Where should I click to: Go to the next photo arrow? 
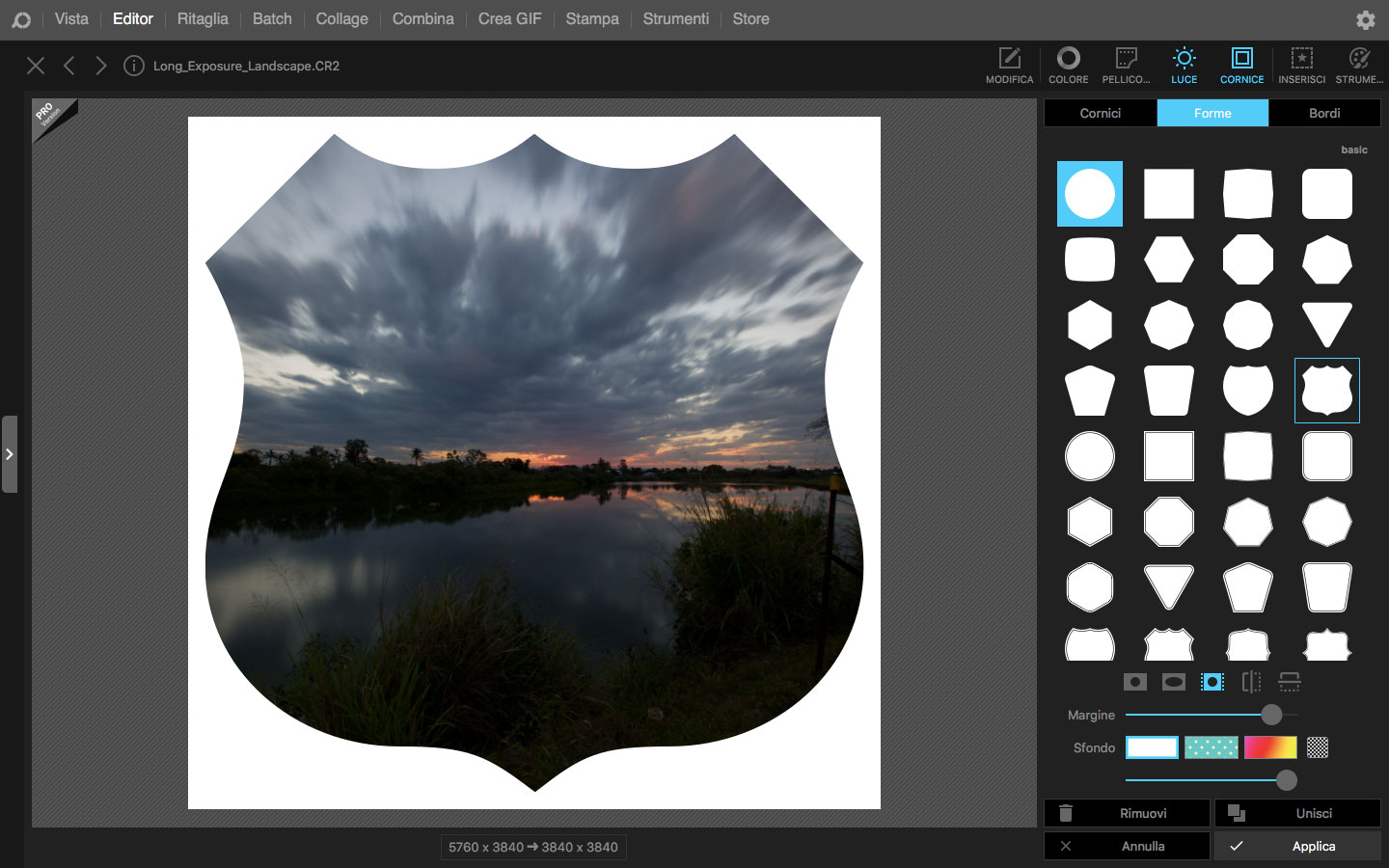point(101,66)
